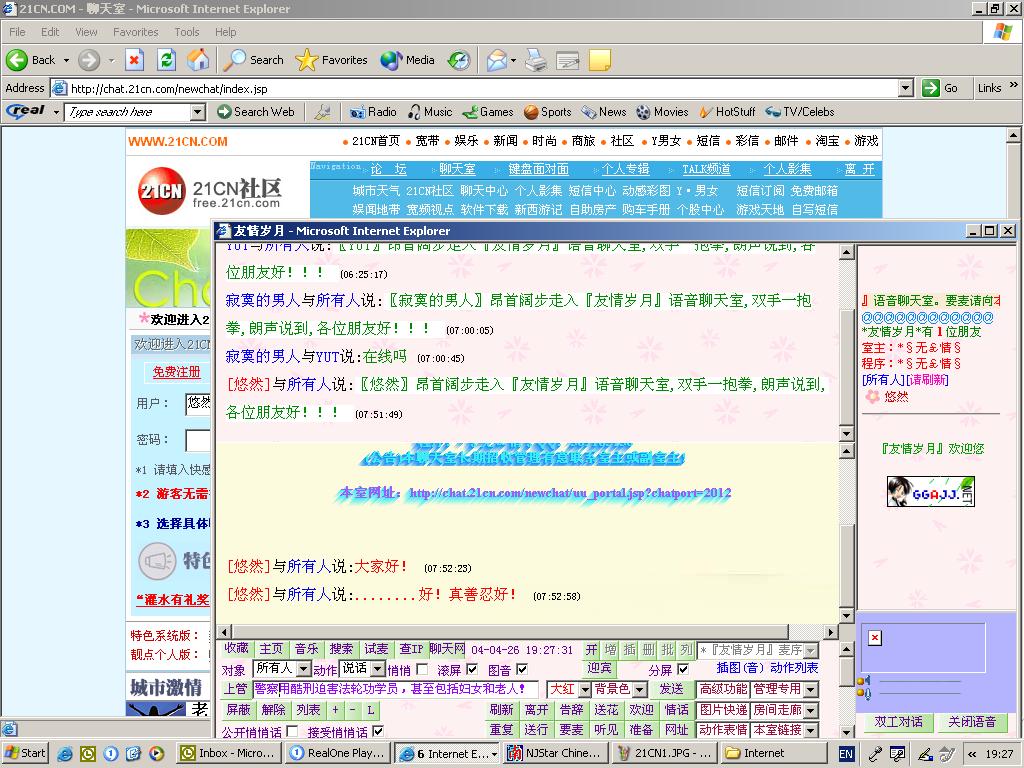1024x768 pixels.
Task: Click the Real logo in the toolbar
Action: (x=25, y=111)
